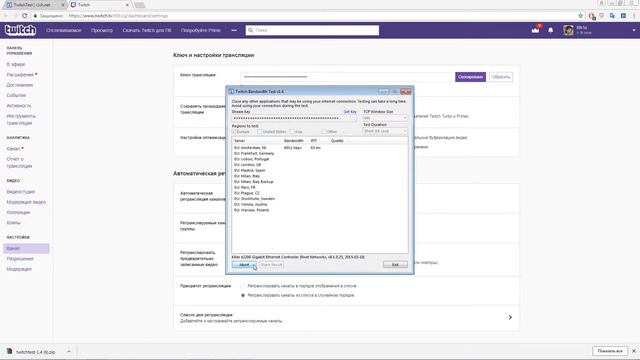
Task: Switch to the Twitch tab
Action: point(100,5)
